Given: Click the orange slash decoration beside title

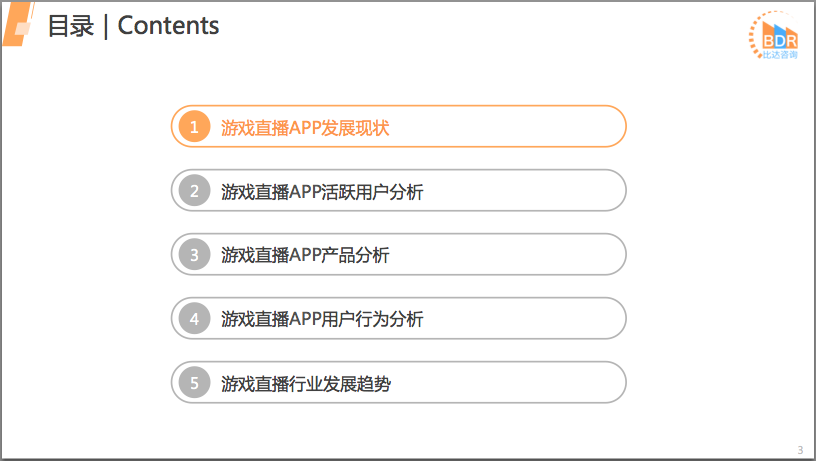Looking at the screenshot, I should tap(21, 25).
